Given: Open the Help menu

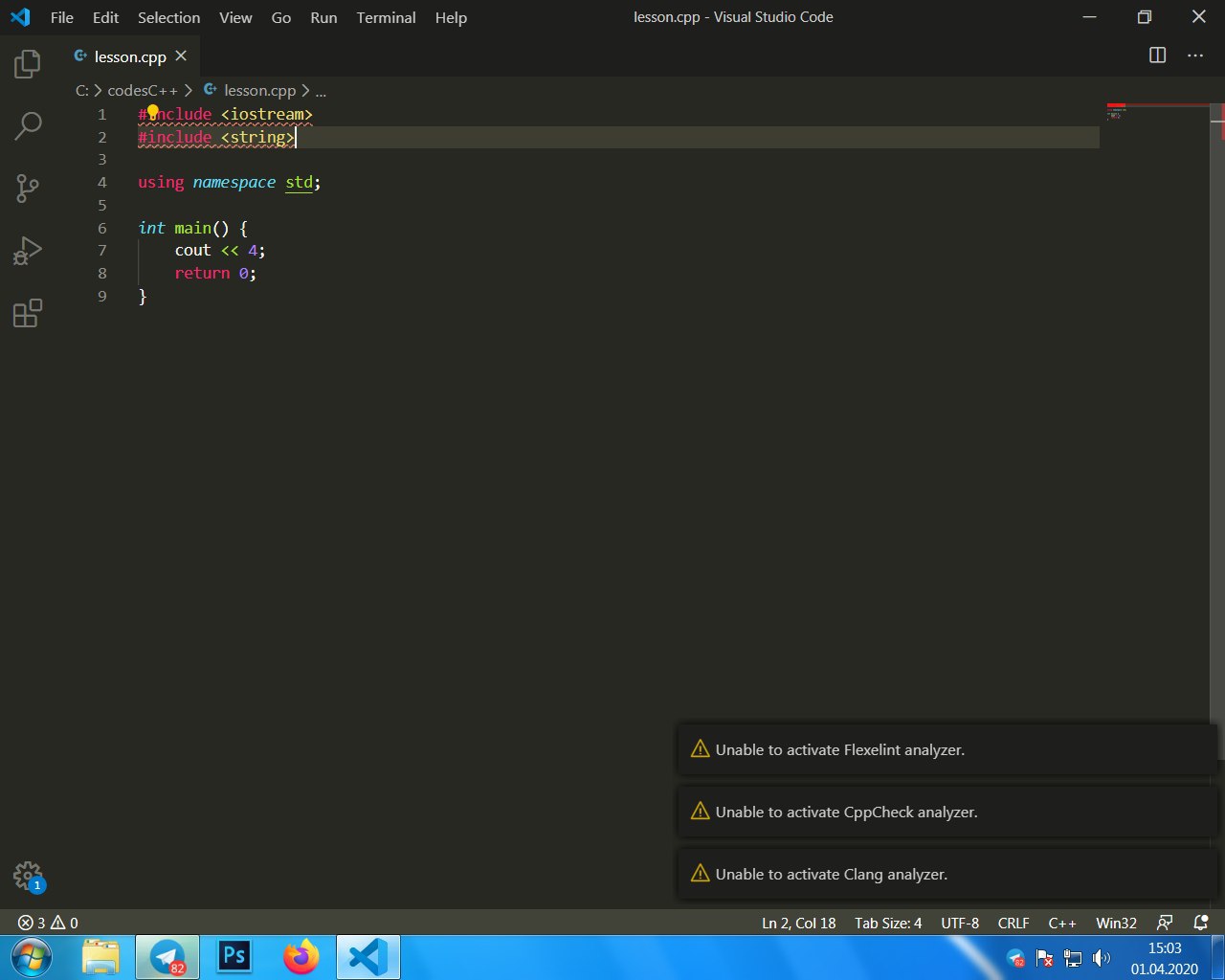Looking at the screenshot, I should (x=451, y=17).
